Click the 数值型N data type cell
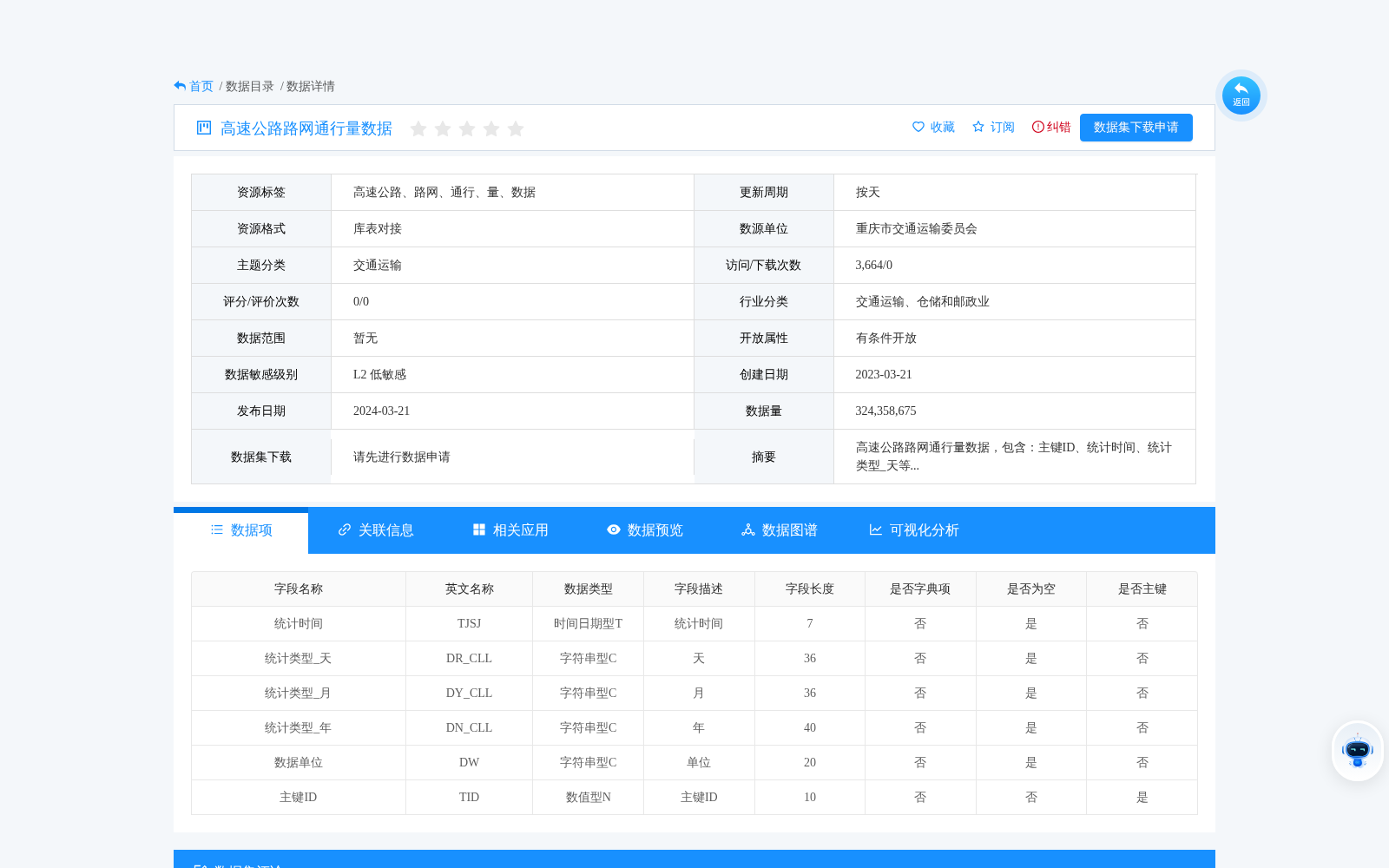The height and width of the screenshot is (868, 1389). coord(589,798)
